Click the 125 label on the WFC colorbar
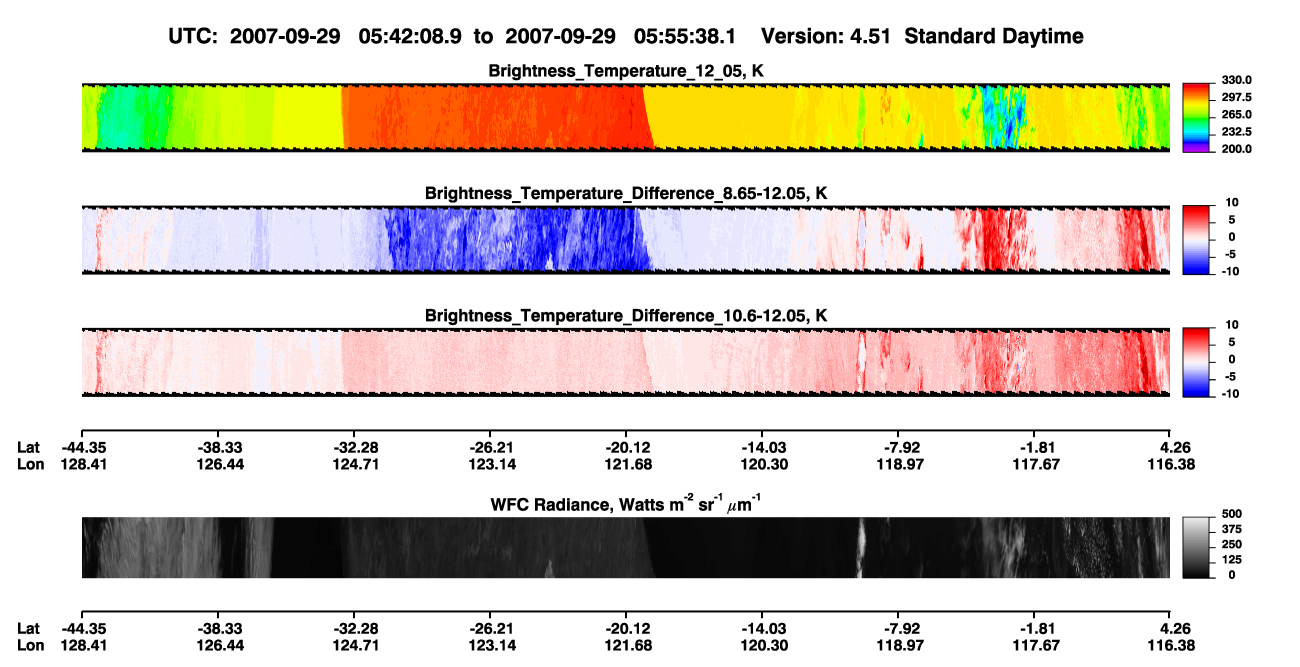The image size is (1300, 667). pyautogui.click(x=1230, y=560)
